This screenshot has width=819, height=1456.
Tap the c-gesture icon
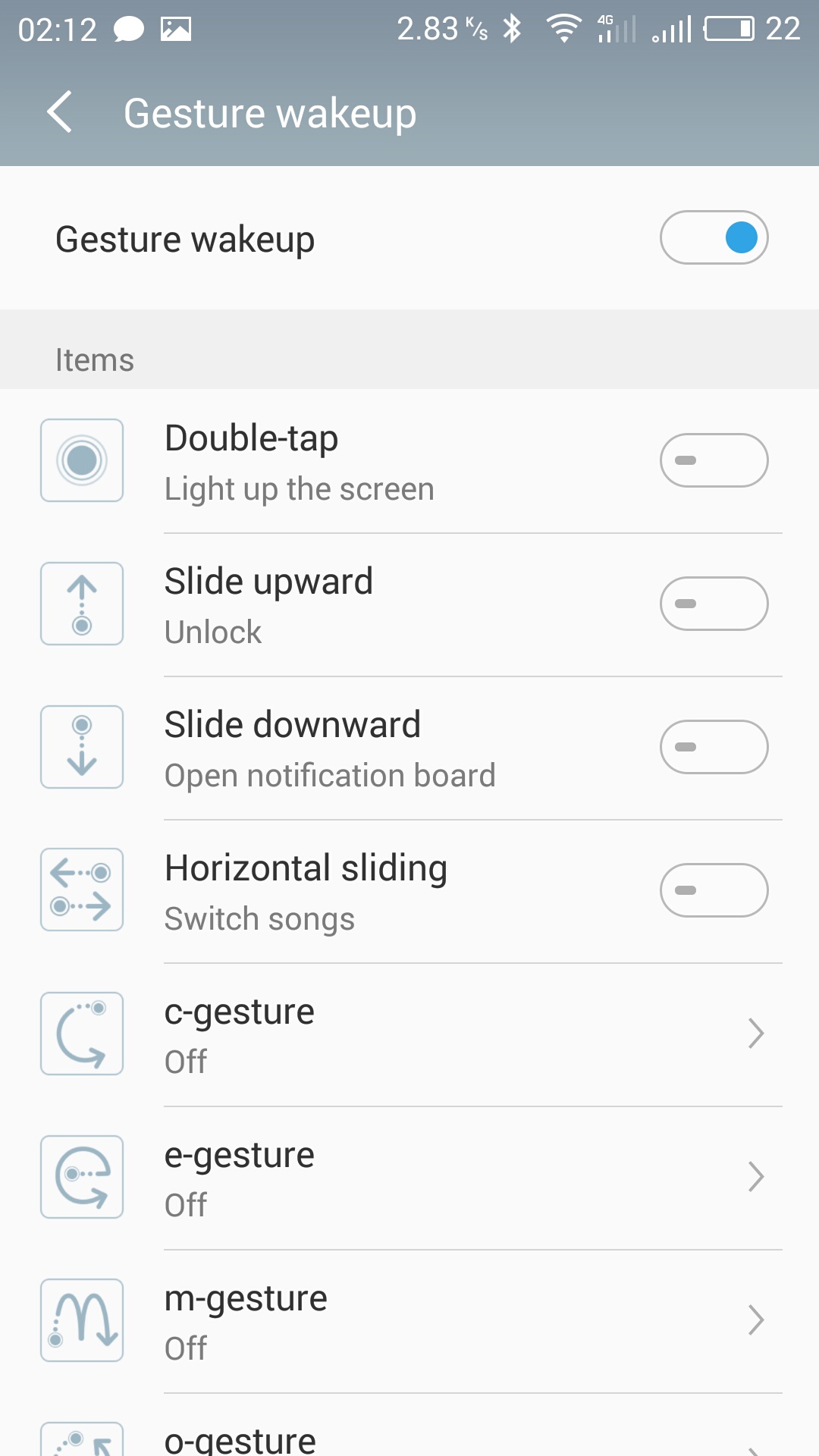pos(82,1034)
